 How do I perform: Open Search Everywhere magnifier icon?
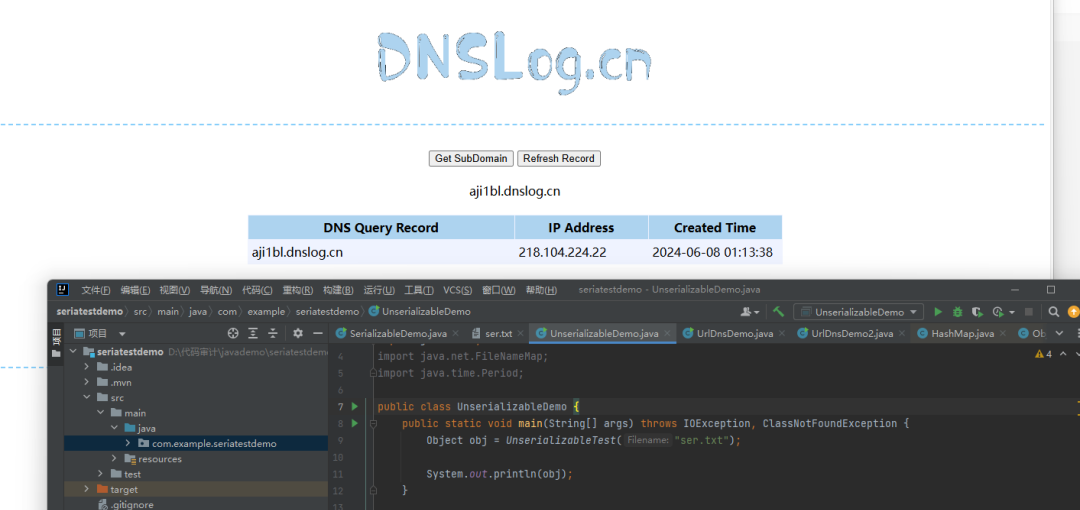(x=1053, y=312)
